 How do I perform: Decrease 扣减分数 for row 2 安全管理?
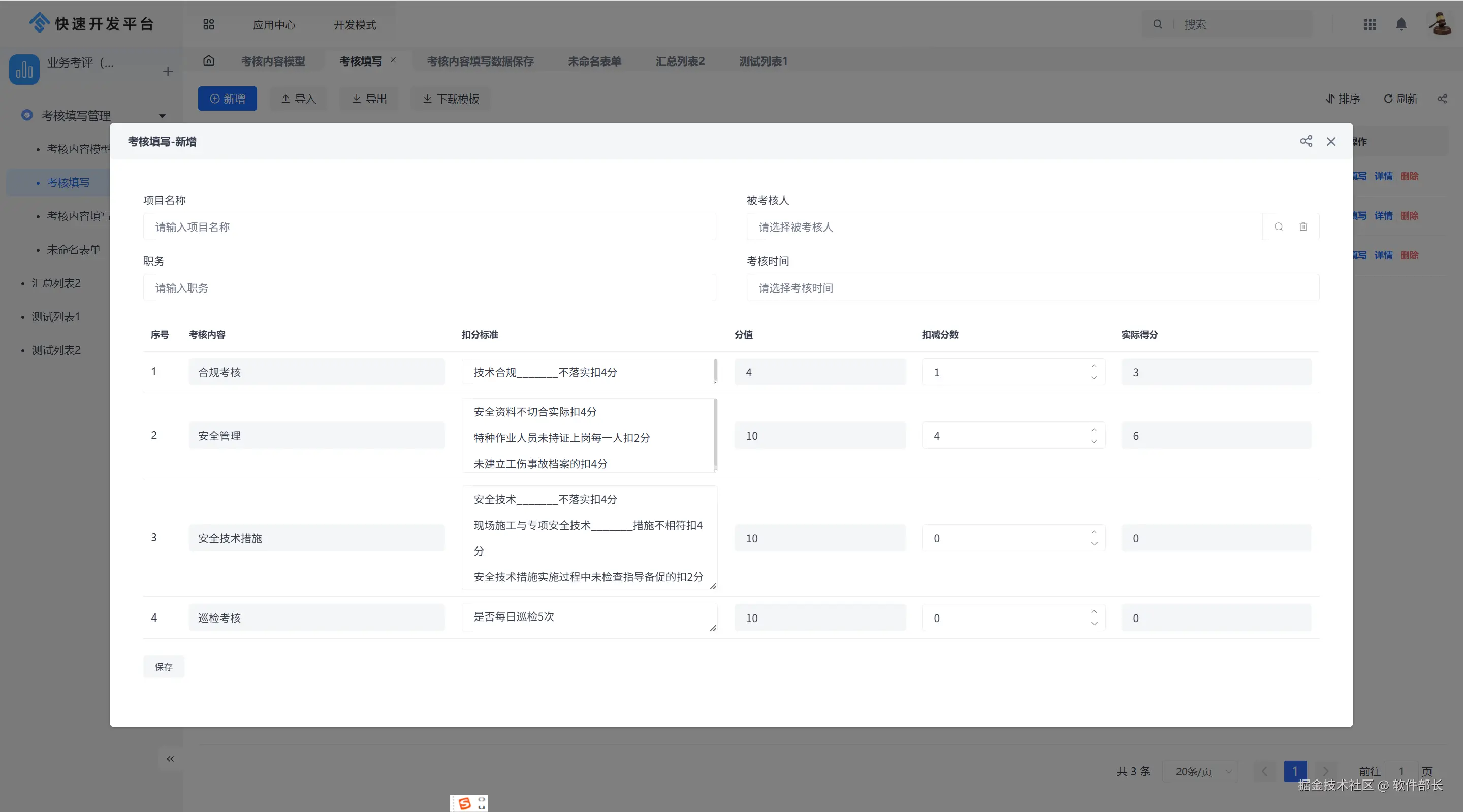pos(1094,442)
